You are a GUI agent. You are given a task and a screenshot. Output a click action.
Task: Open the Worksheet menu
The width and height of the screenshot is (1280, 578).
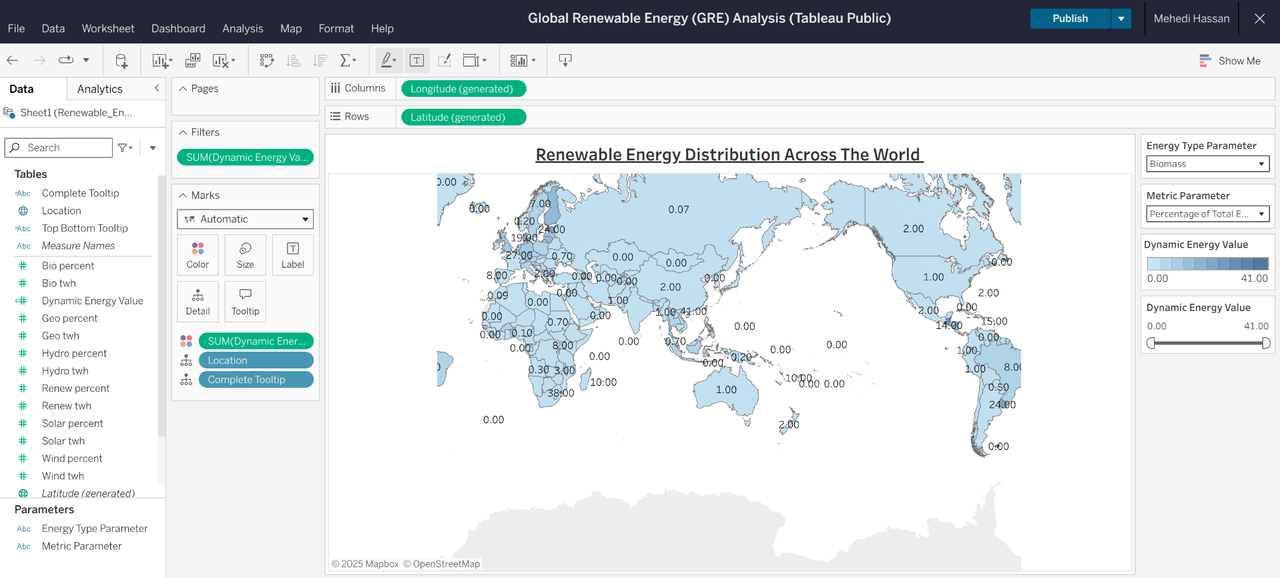pos(108,29)
